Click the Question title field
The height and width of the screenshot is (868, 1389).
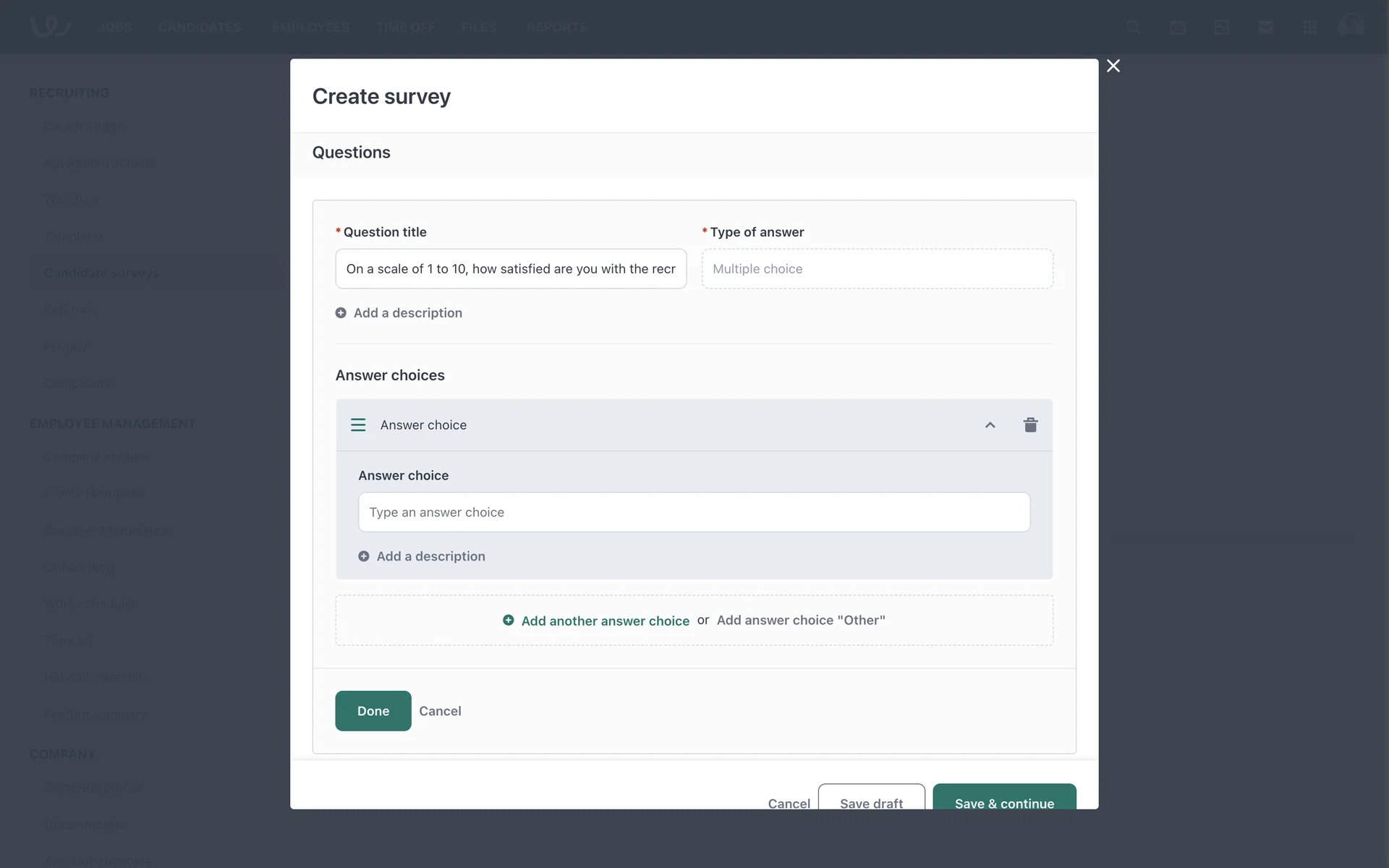511,268
